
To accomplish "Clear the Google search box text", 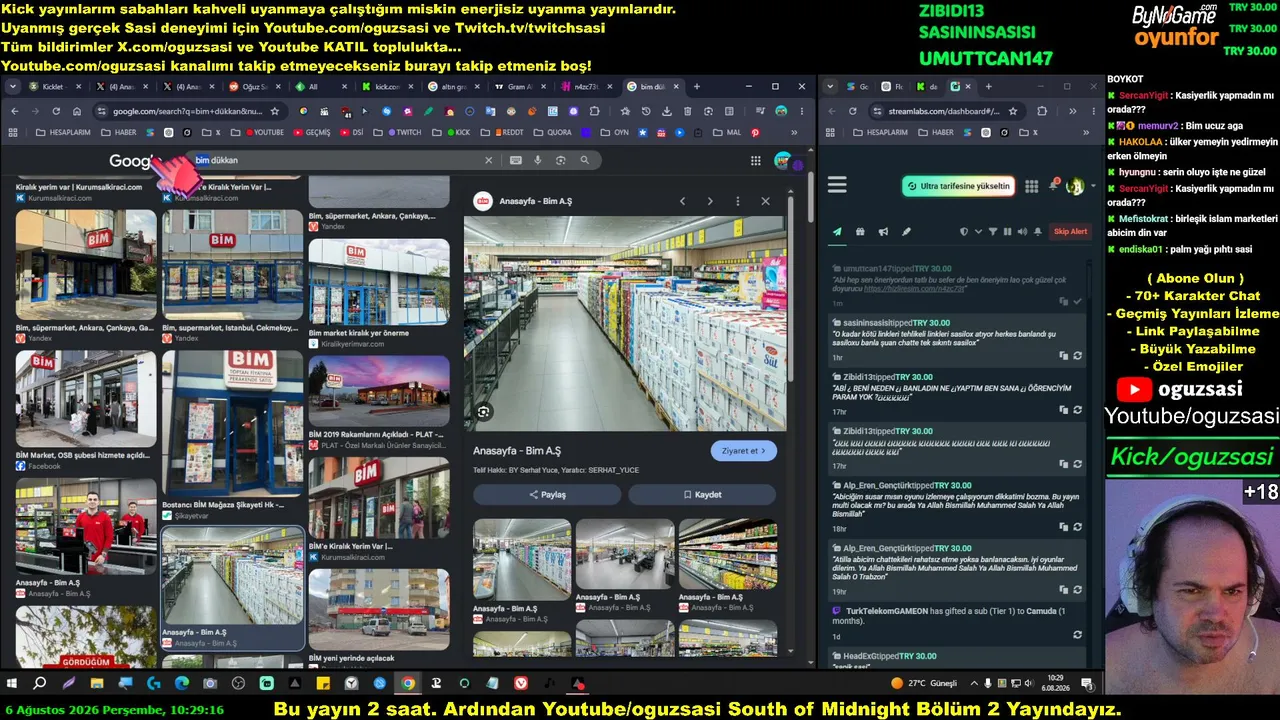I will pos(489,160).
